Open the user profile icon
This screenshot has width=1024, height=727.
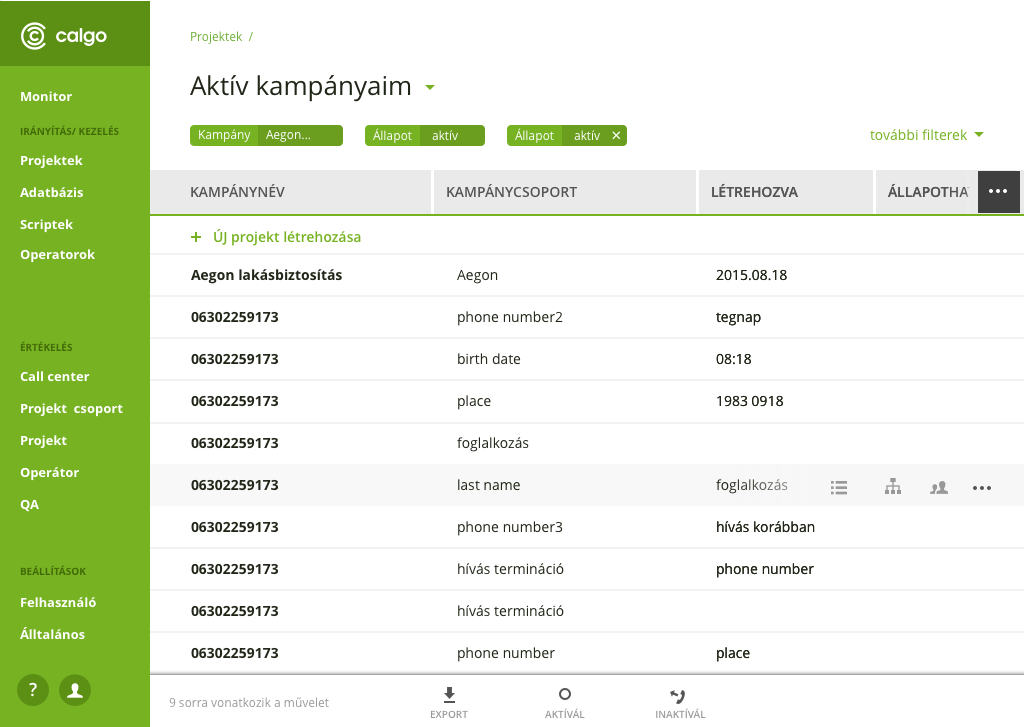[x=75, y=689]
